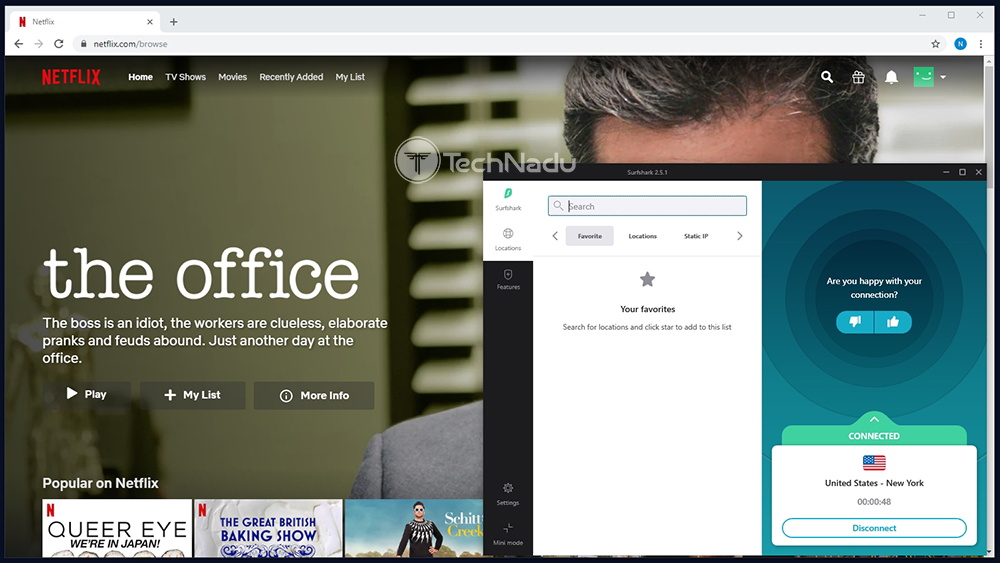The height and width of the screenshot is (563, 1000).
Task: Reload the Netflix page
Action: [x=59, y=44]
